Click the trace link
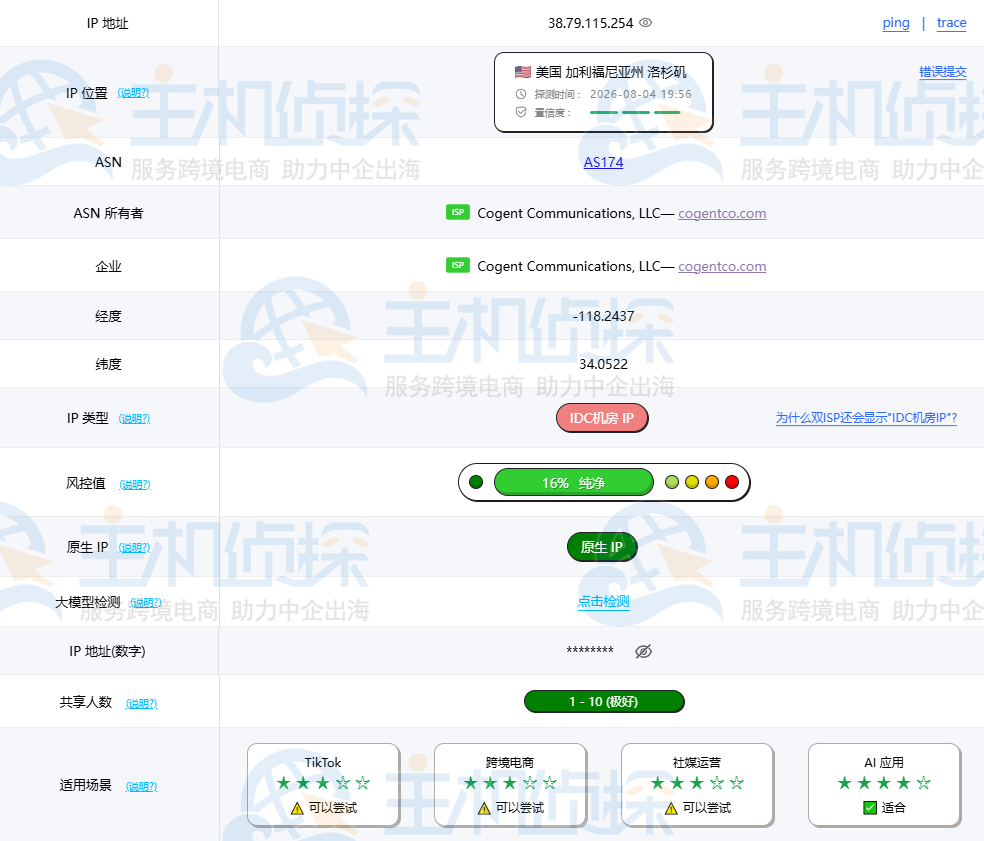The height and width of the screenshot is (841, 984). (x=951, y=23)
